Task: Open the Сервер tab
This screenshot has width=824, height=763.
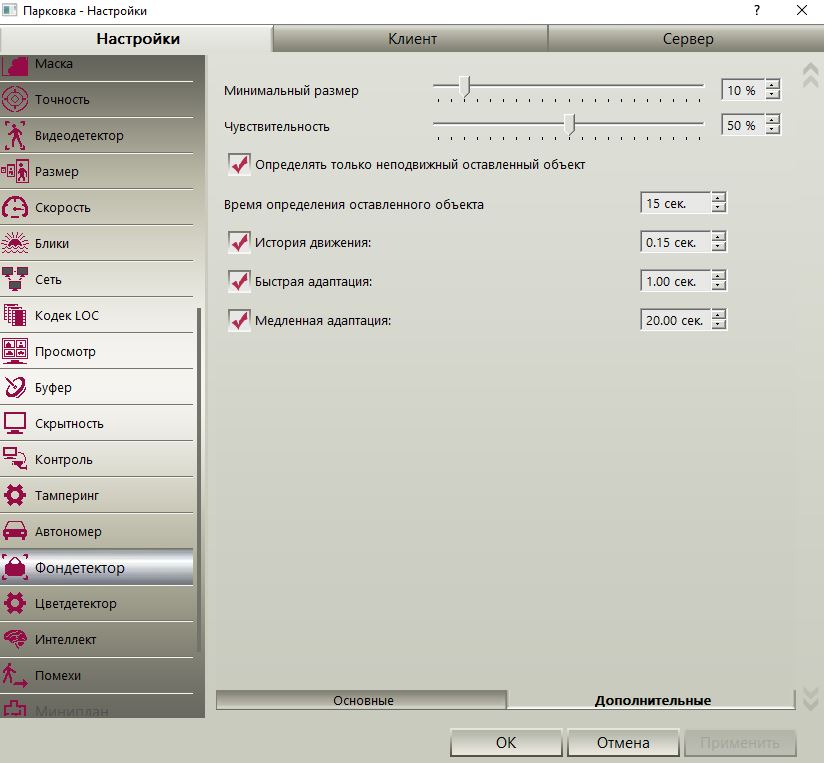Action: [687, 38]
